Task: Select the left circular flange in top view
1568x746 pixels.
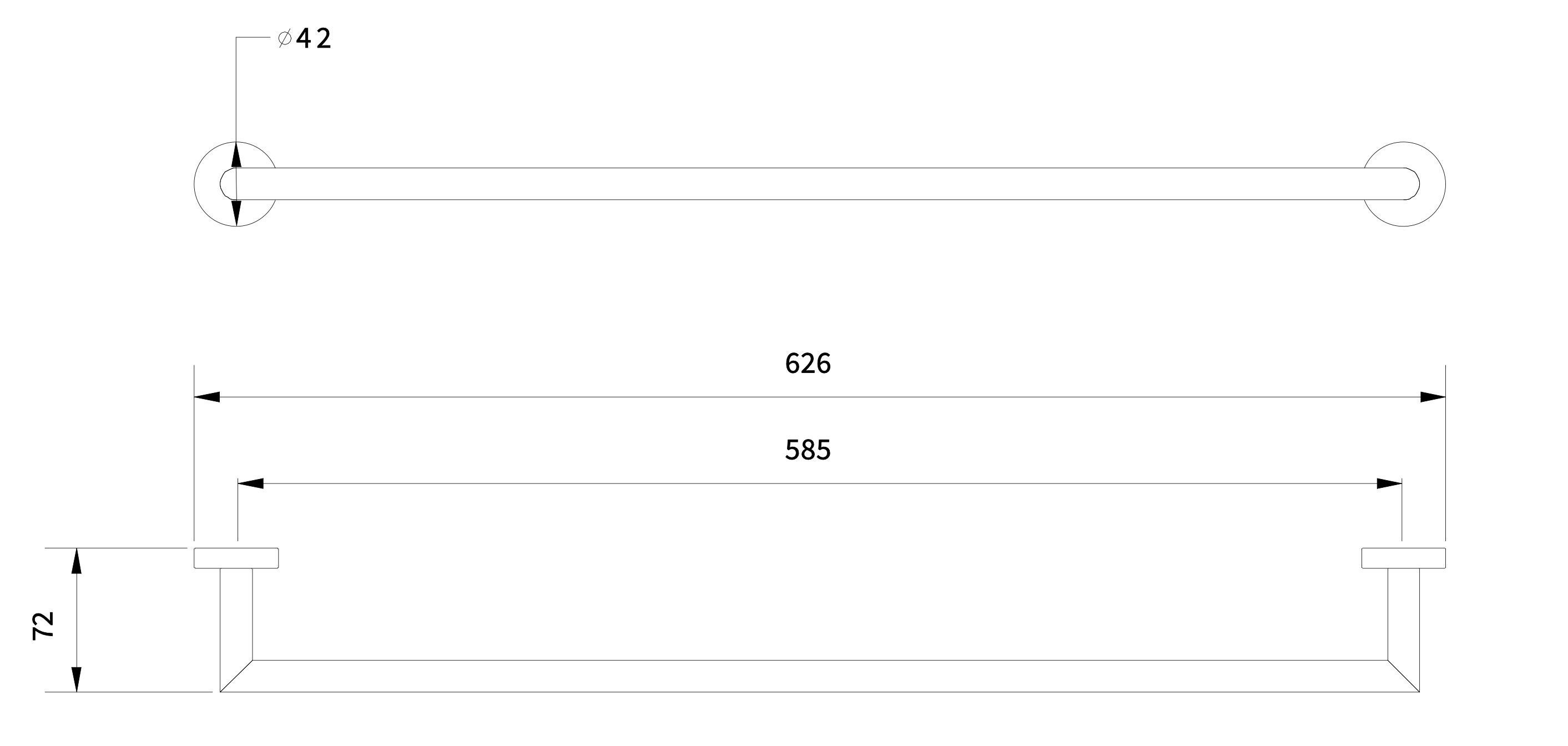Action: coord(207,184)
